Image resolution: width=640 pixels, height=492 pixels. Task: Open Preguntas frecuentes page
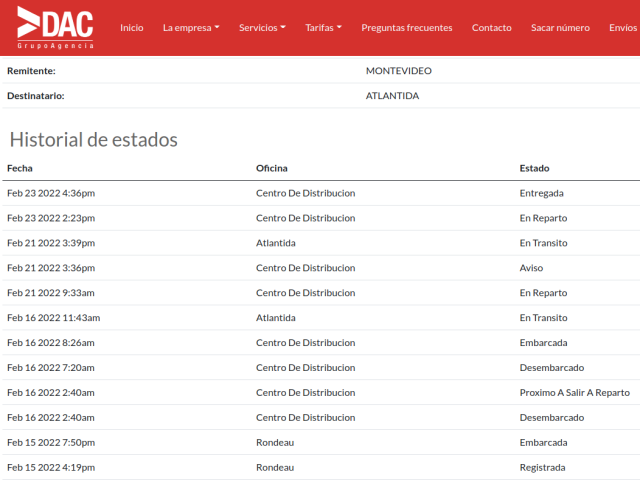tap(407, 28)
